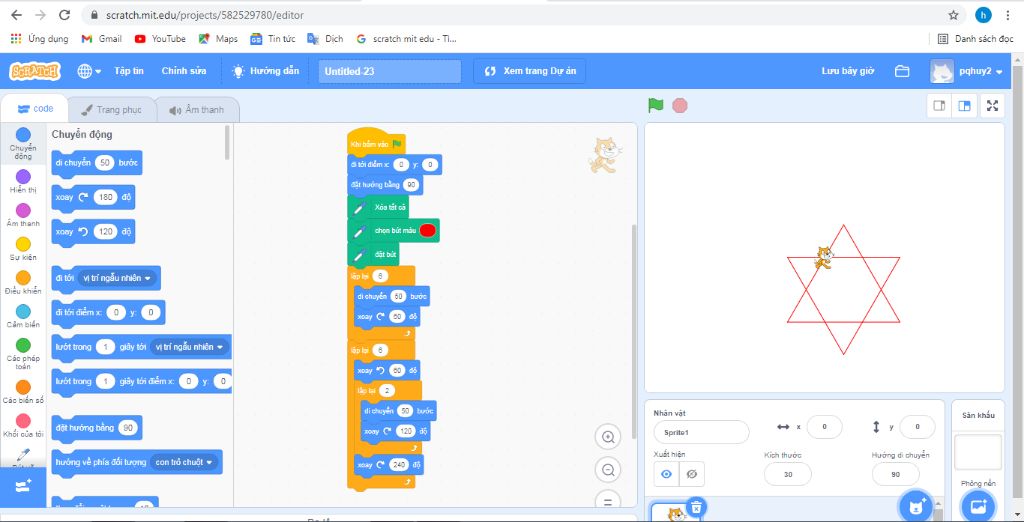Select Chuyển động block category

click(23, 143)
